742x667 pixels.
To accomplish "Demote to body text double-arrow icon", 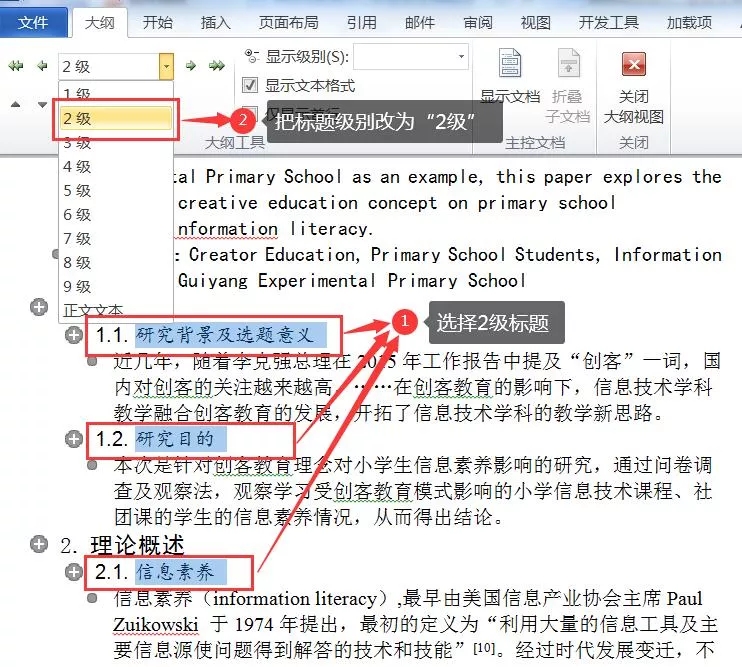I will 217,66.
